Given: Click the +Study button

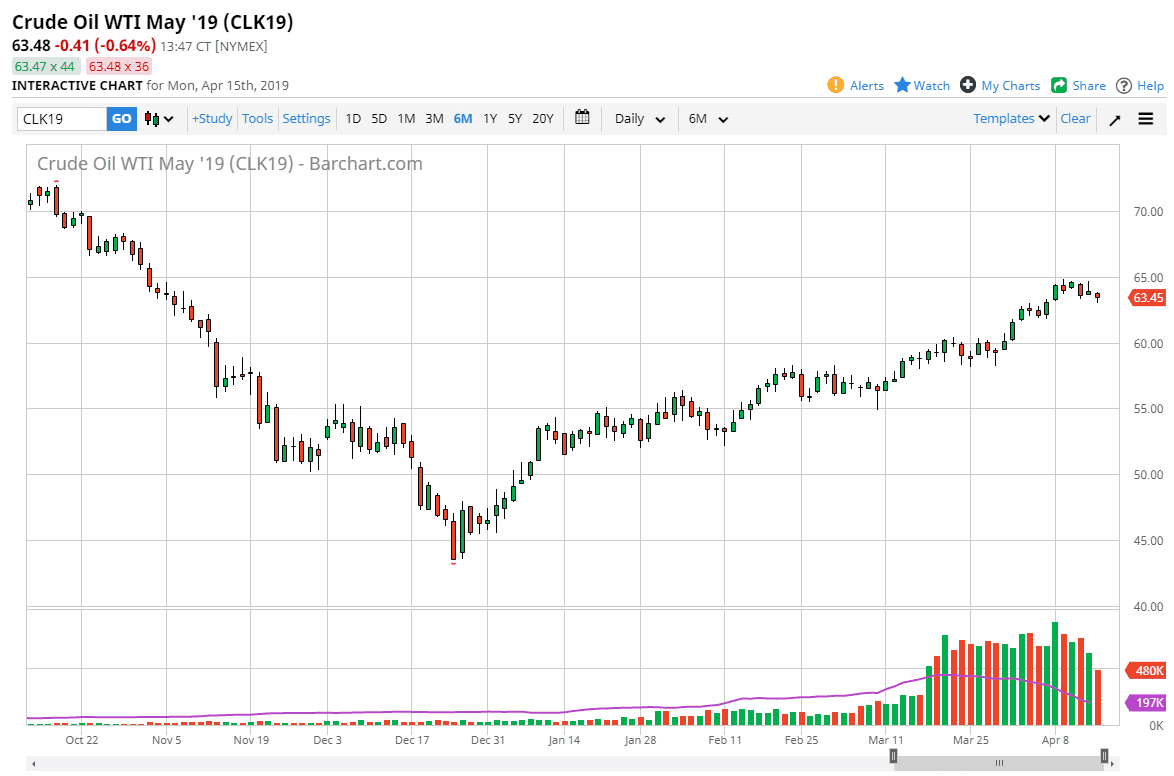Looking at the screenshot, I should (x=212, y=119).
